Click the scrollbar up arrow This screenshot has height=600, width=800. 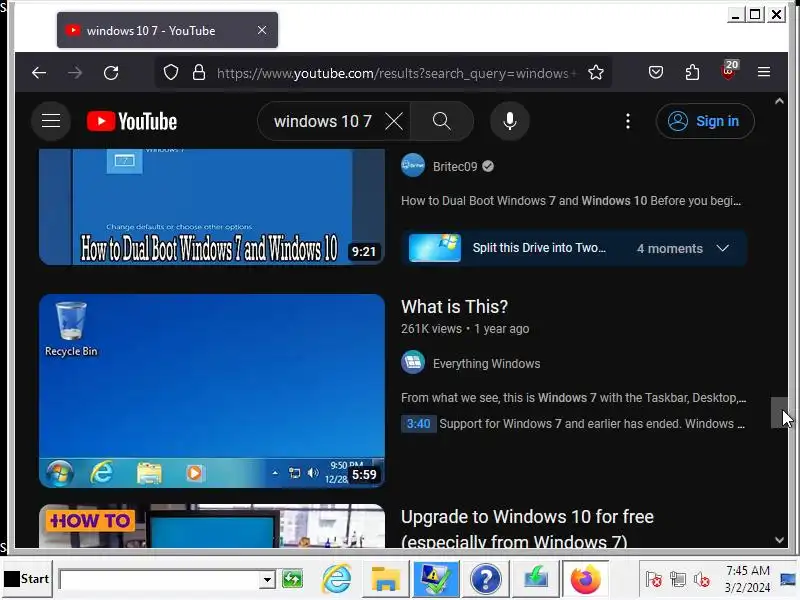pyautogui.click(x=779, y=101)
